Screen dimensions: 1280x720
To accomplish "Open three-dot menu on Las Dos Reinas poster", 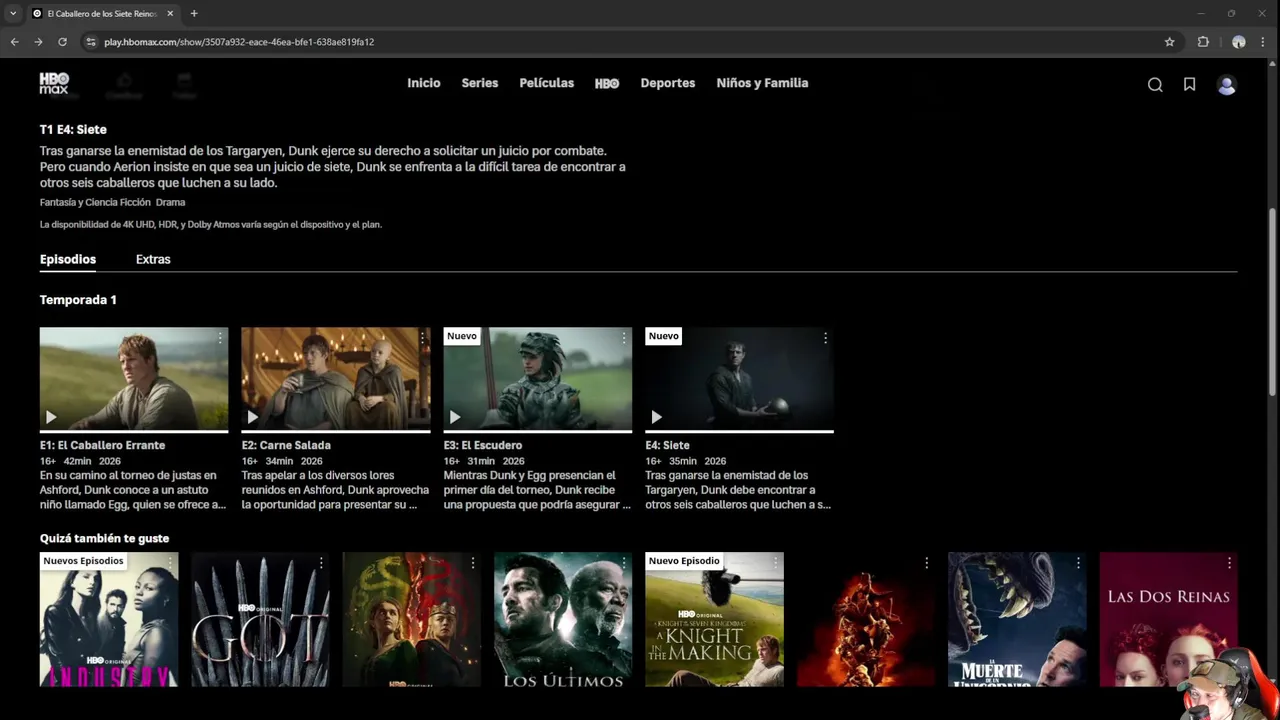I will click(x=1229, y=563).
